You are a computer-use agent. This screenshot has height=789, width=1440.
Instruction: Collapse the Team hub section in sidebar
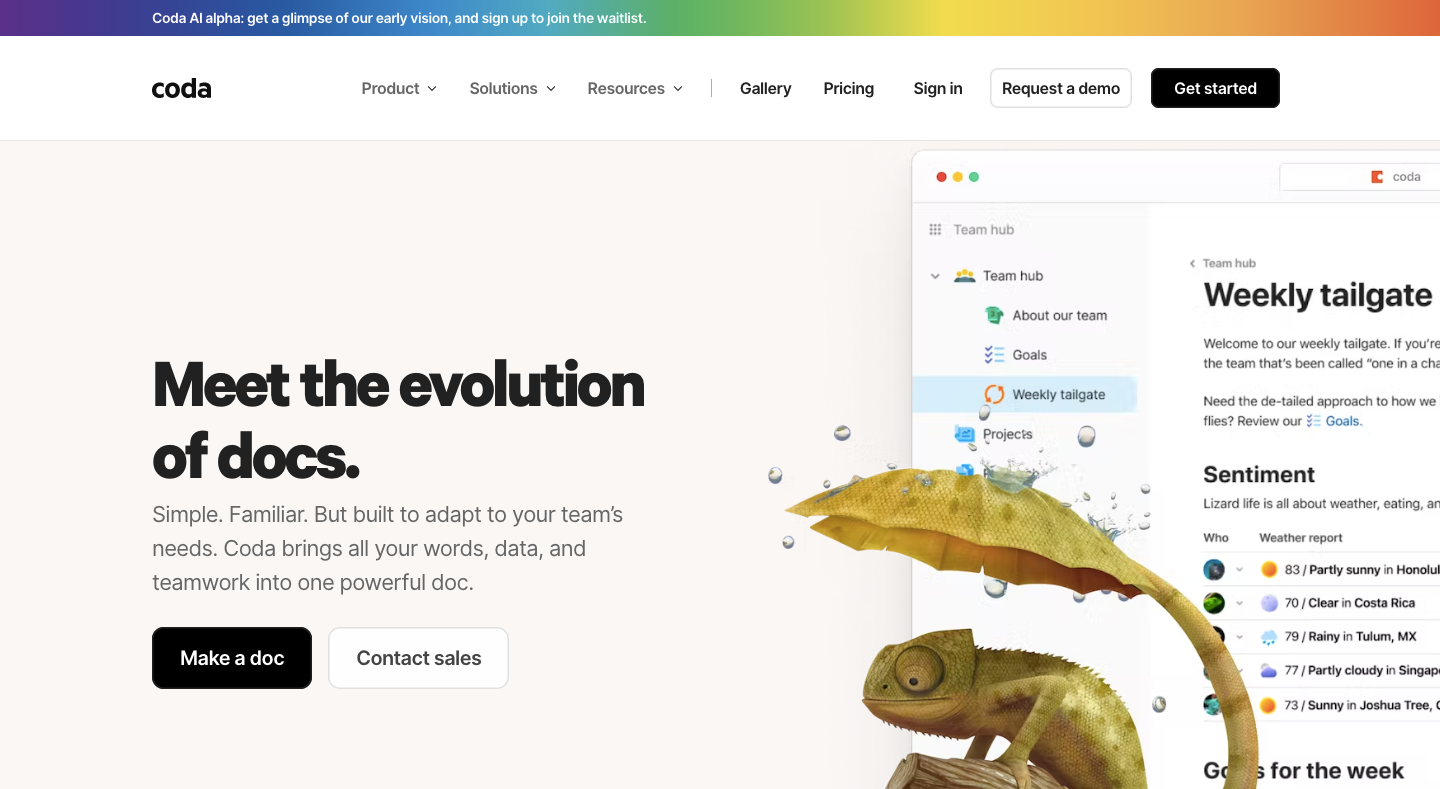coord(935,275)
